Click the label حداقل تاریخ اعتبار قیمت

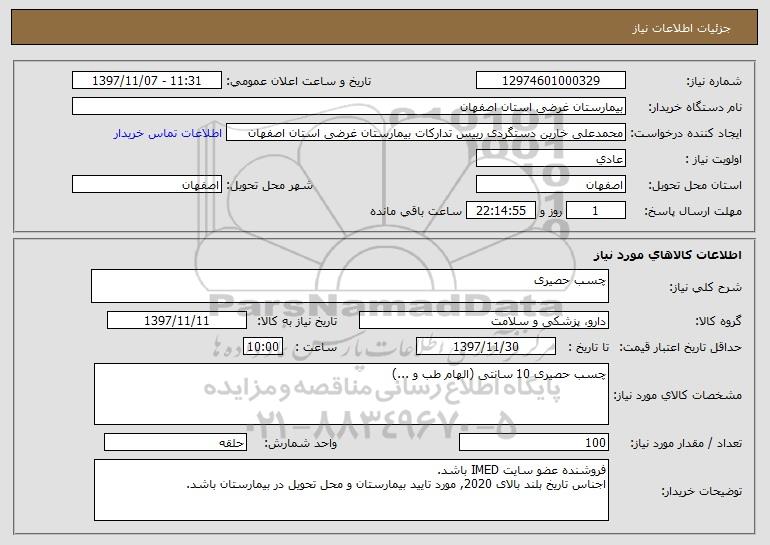[x=680, y=347]
